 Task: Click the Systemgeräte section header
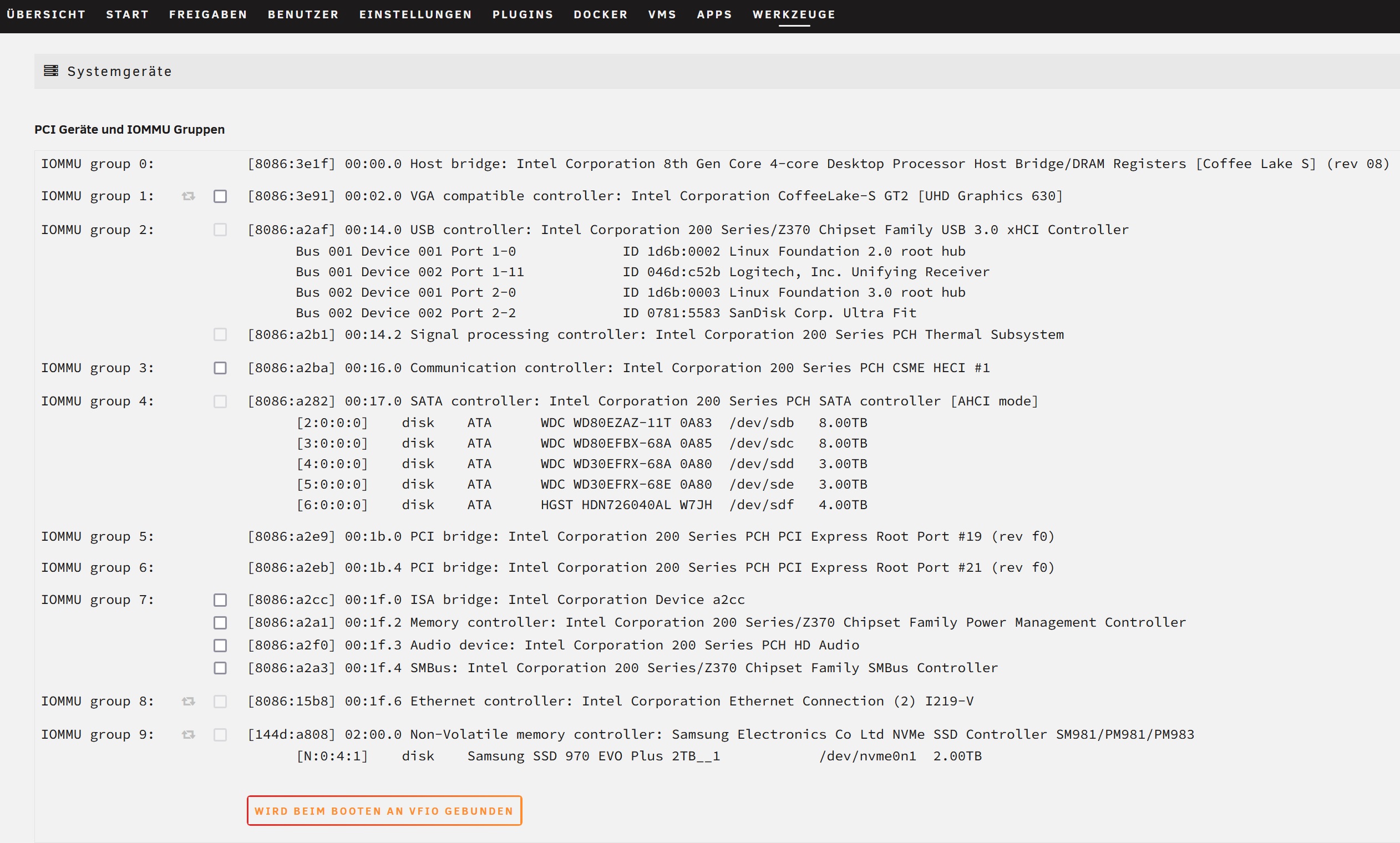click(717, 71)
